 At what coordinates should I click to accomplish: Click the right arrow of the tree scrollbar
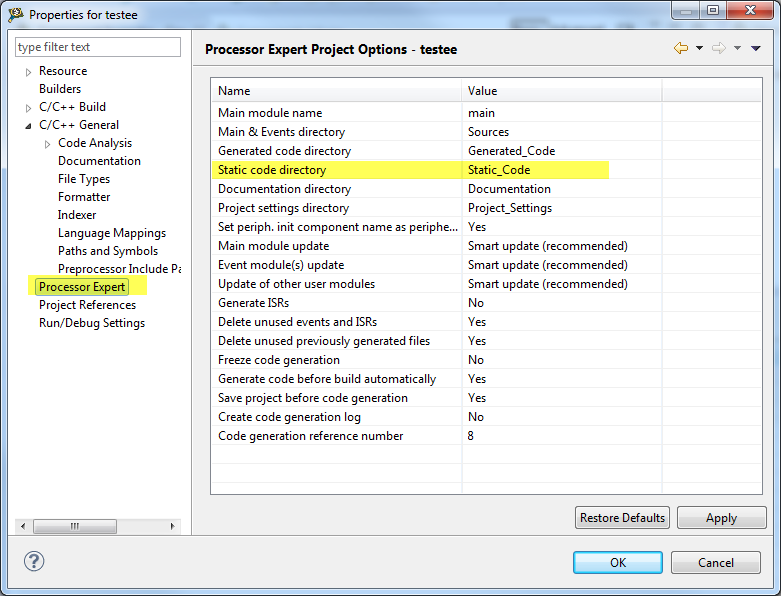(172, 526)
